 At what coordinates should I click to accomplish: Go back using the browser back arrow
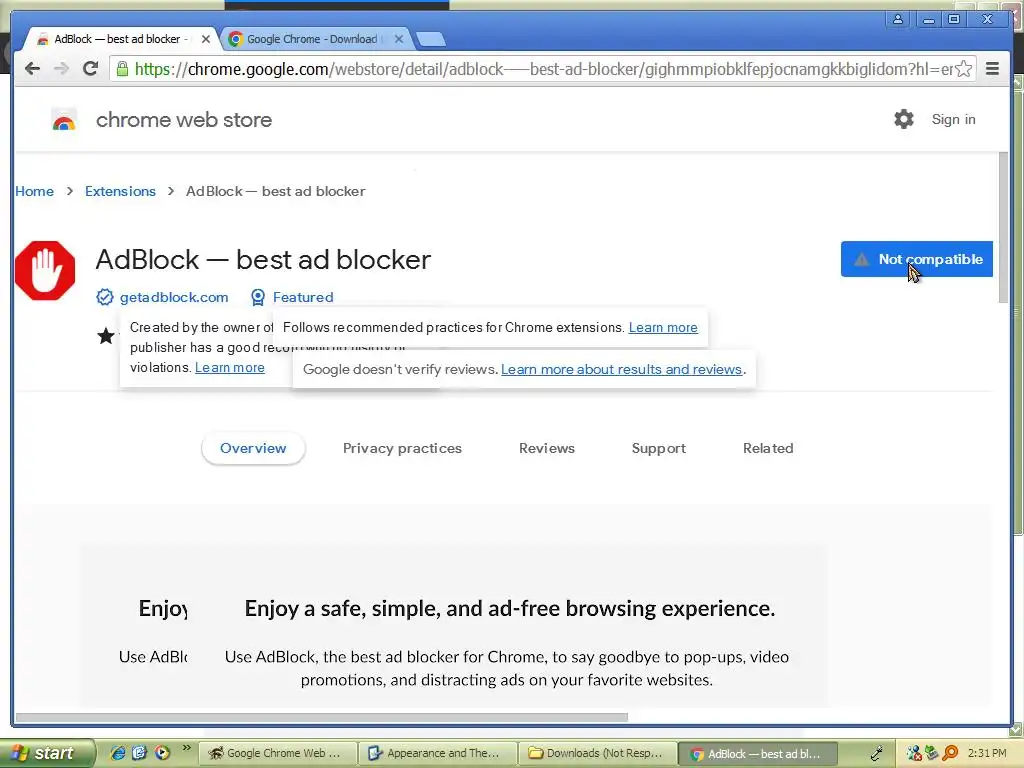(x=32, y=69)
